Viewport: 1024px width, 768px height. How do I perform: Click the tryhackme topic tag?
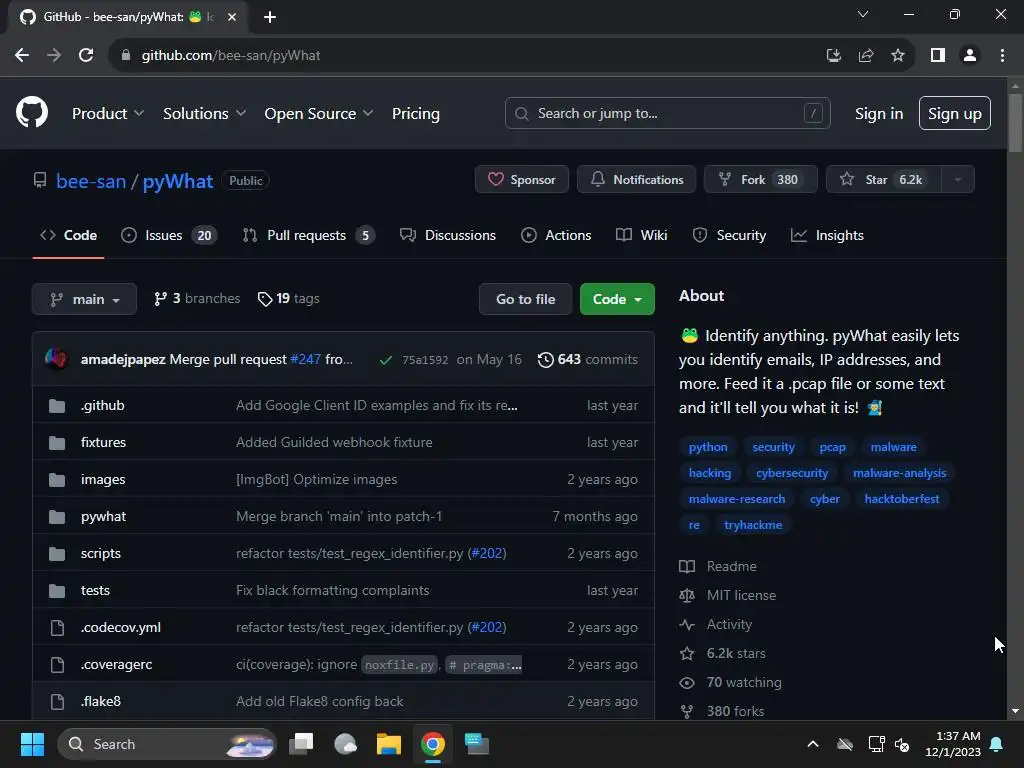[753, 525]
